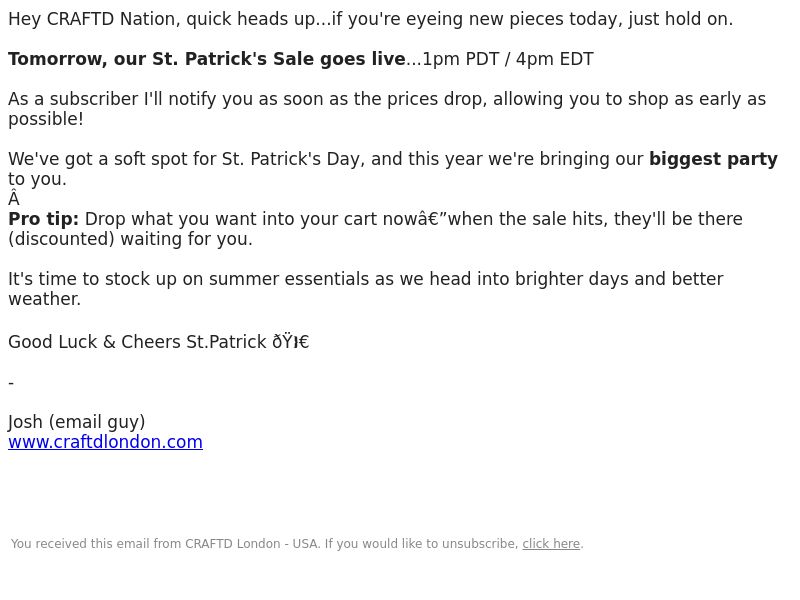Click the bold 'biggest party' text
Screen dimensions: 800x600
tap(713, 159)
